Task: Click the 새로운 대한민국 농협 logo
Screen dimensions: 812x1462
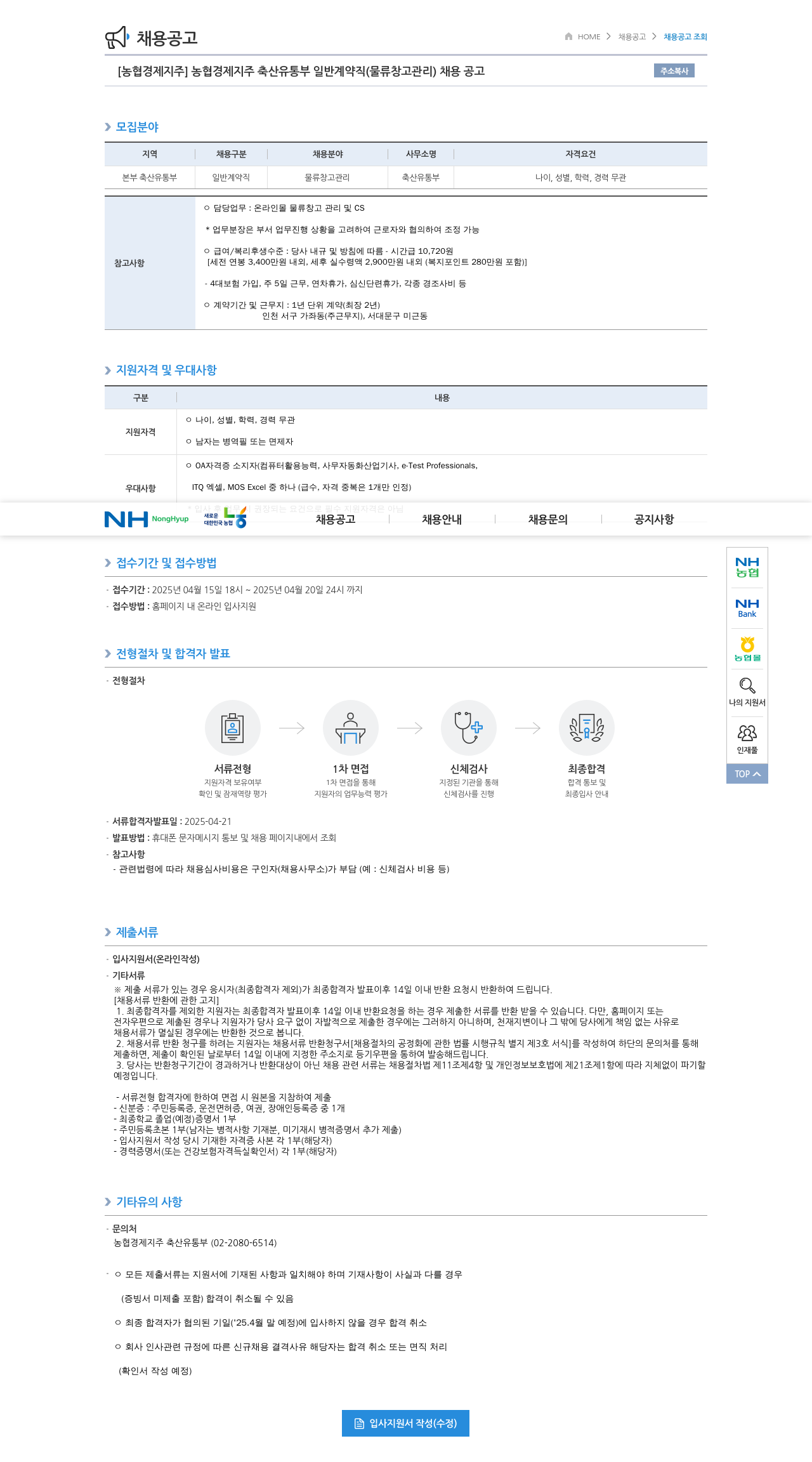Action: pyautogui.click(x=225, y=518)
